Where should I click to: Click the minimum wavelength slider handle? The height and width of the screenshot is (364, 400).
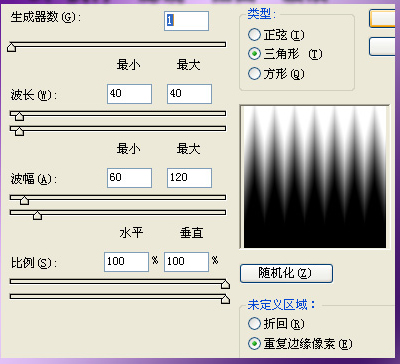[x=19, y=116]
